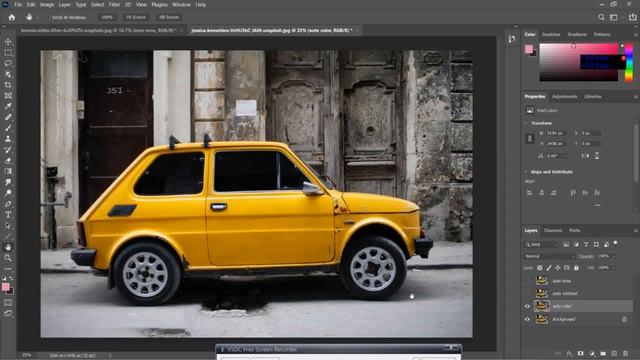Delete layer using the trash icon
Screen dimensions: 640x360
(626, 353)
